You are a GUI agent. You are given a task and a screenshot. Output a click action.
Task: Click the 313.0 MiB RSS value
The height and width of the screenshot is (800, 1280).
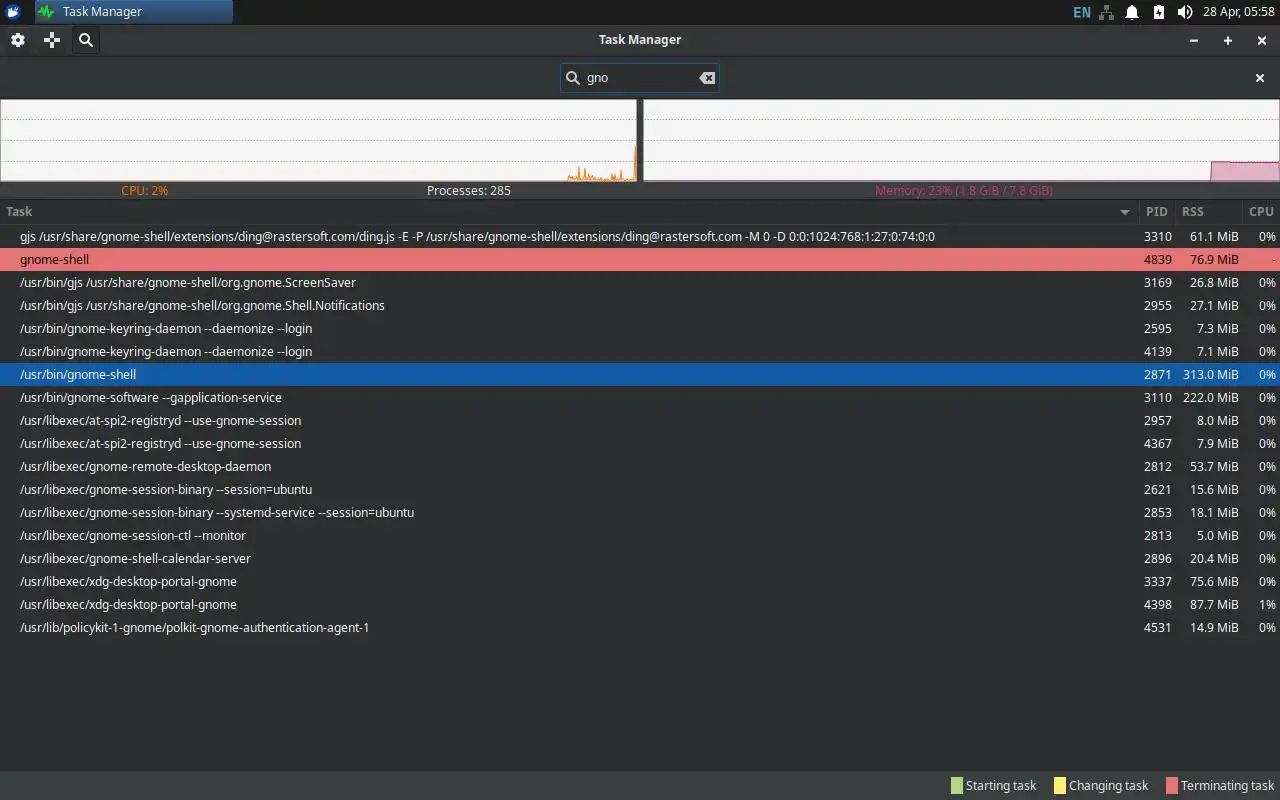1211,375
